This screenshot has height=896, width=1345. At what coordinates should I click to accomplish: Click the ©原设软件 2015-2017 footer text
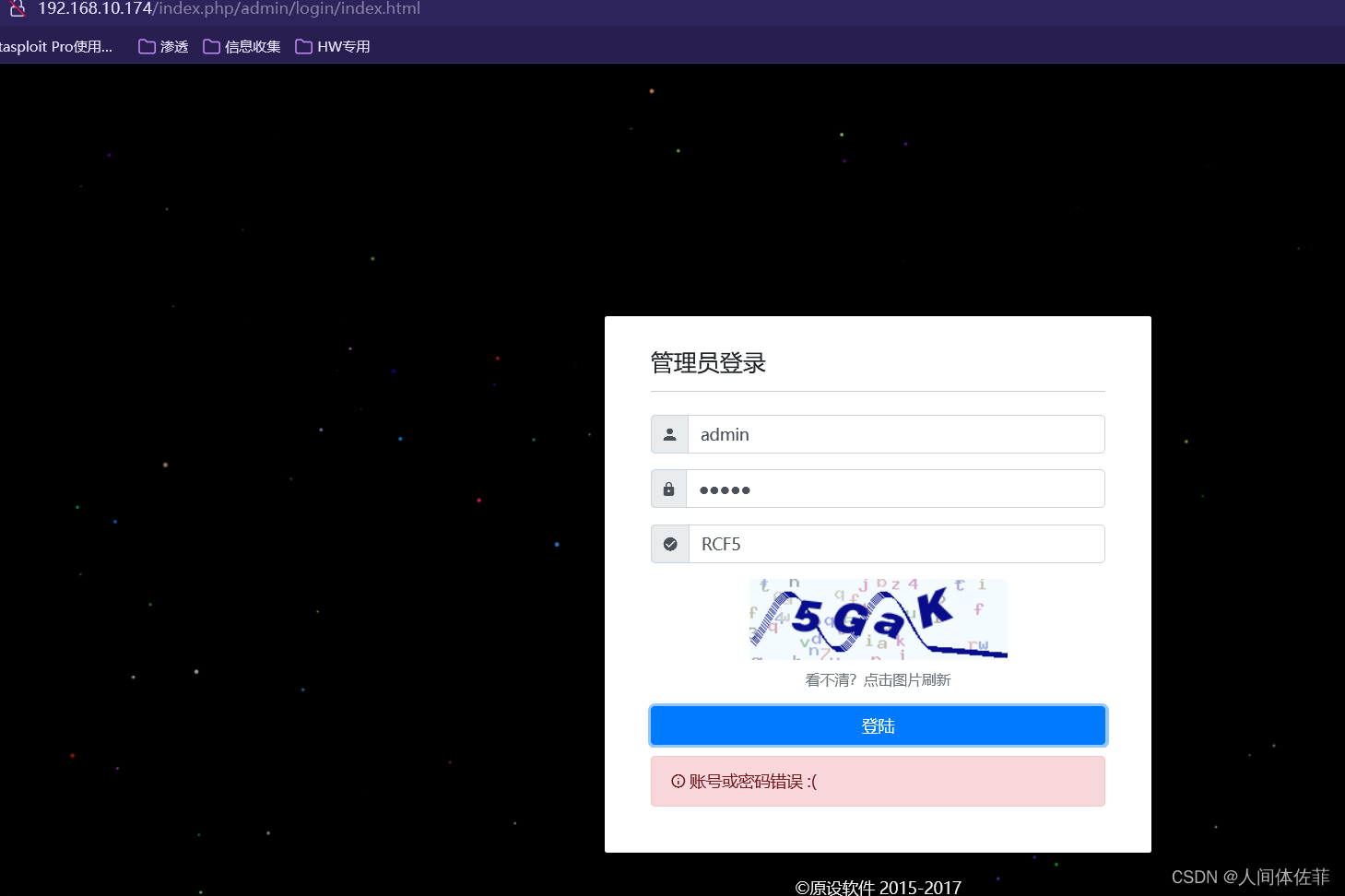pos(879,887)
